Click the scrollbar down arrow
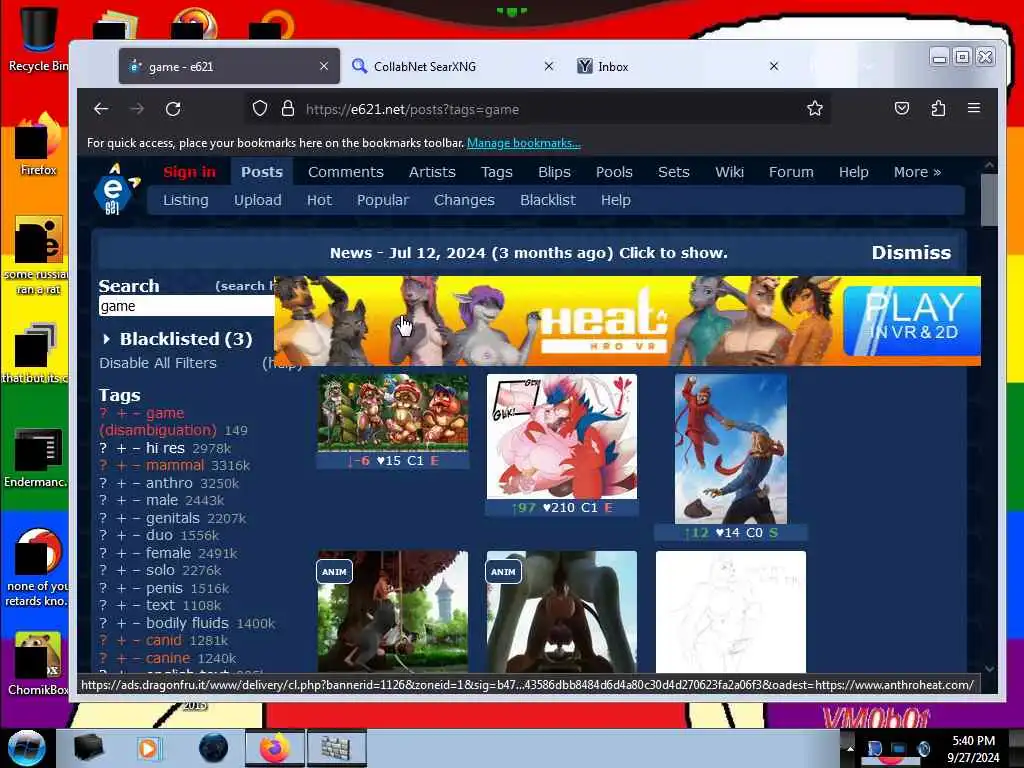 click(989, 669)
